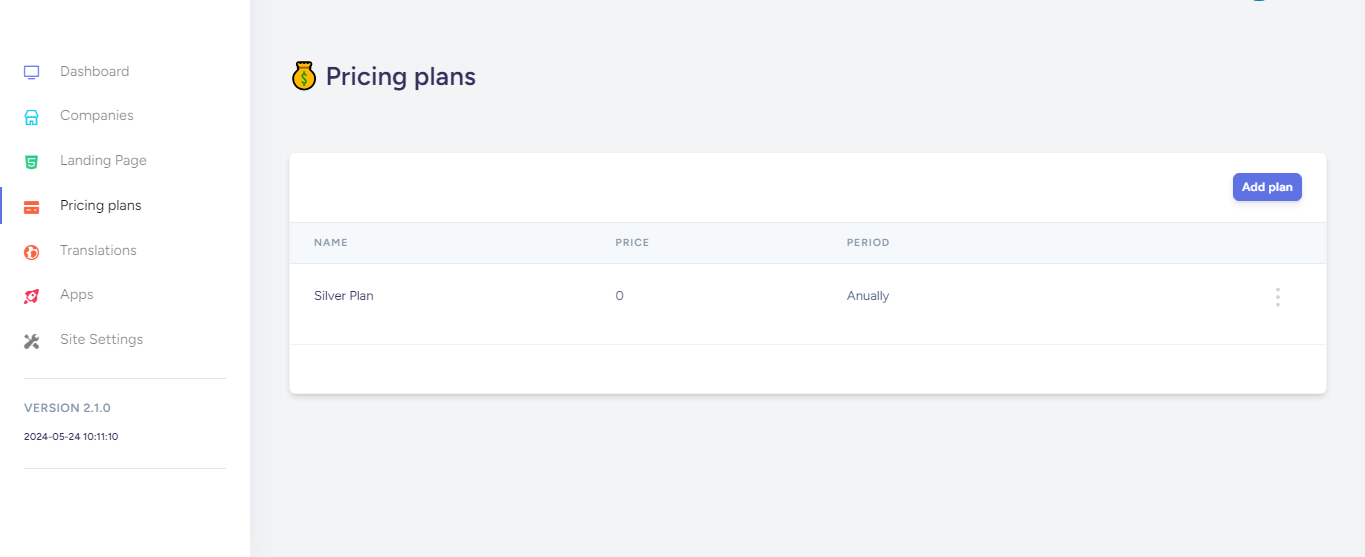
Task: Click the NAME column header
Action: coord(330,243)
